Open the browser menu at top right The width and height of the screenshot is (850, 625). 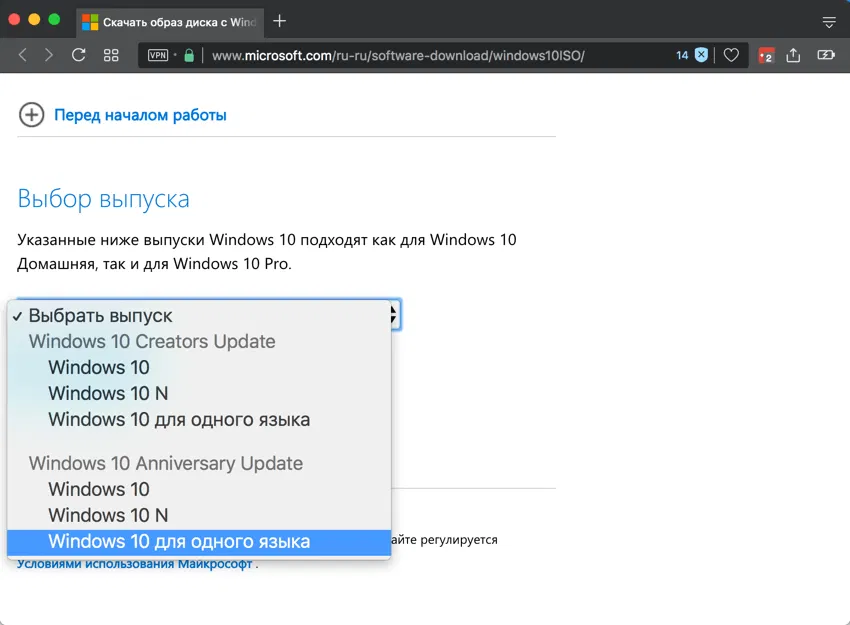(x=828, y=20)
